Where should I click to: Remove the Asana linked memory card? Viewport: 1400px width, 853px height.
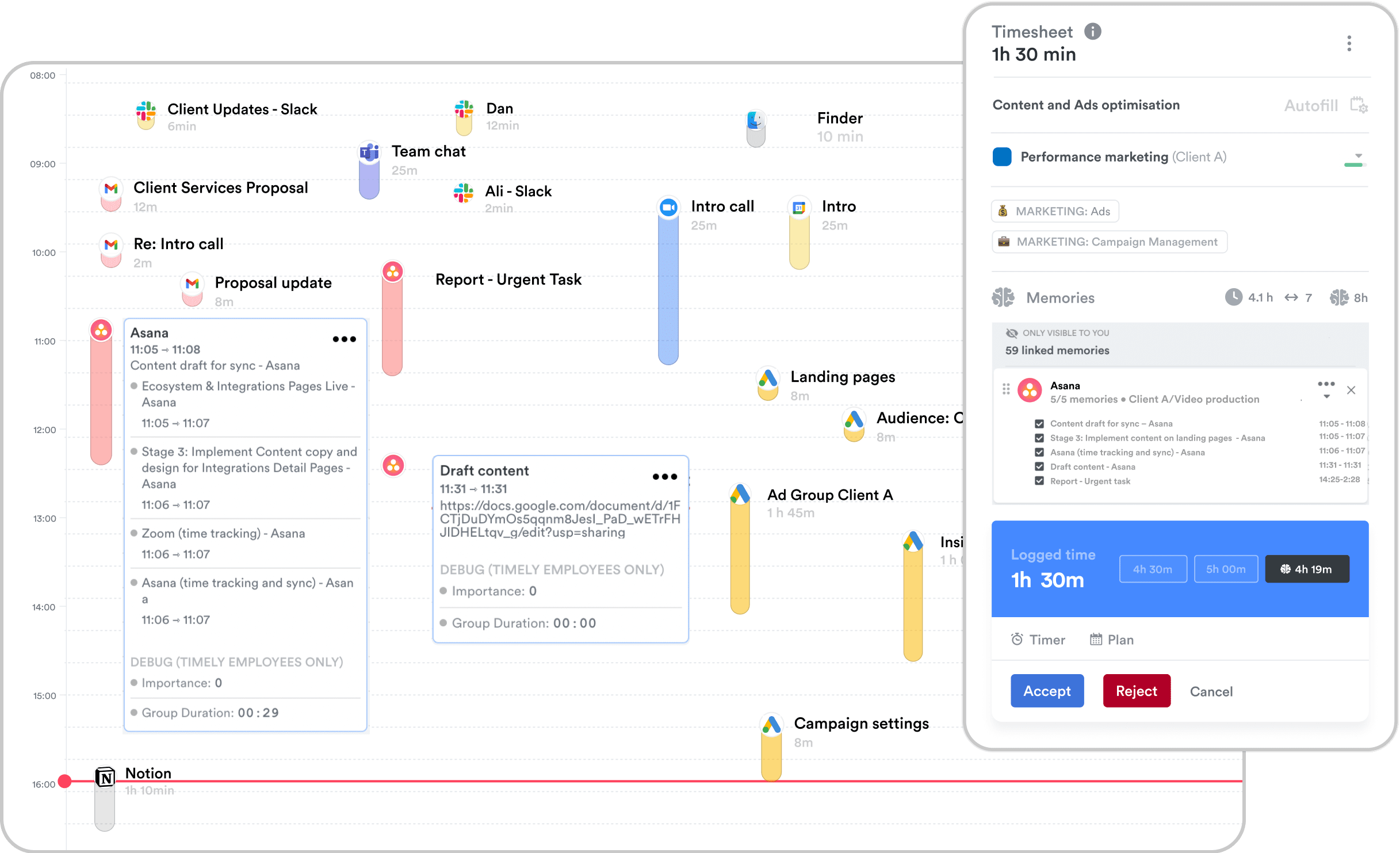click(x=1351, y=391)
